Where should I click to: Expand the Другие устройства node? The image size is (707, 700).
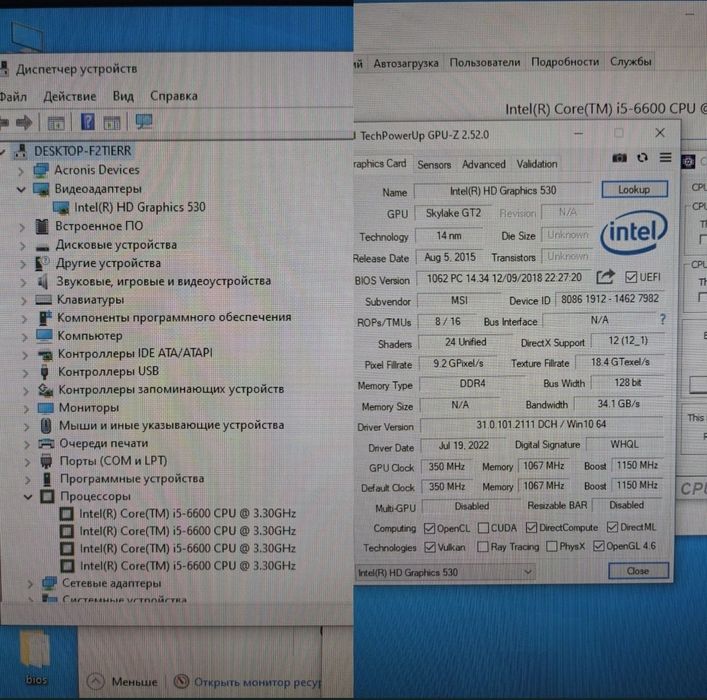22,264
